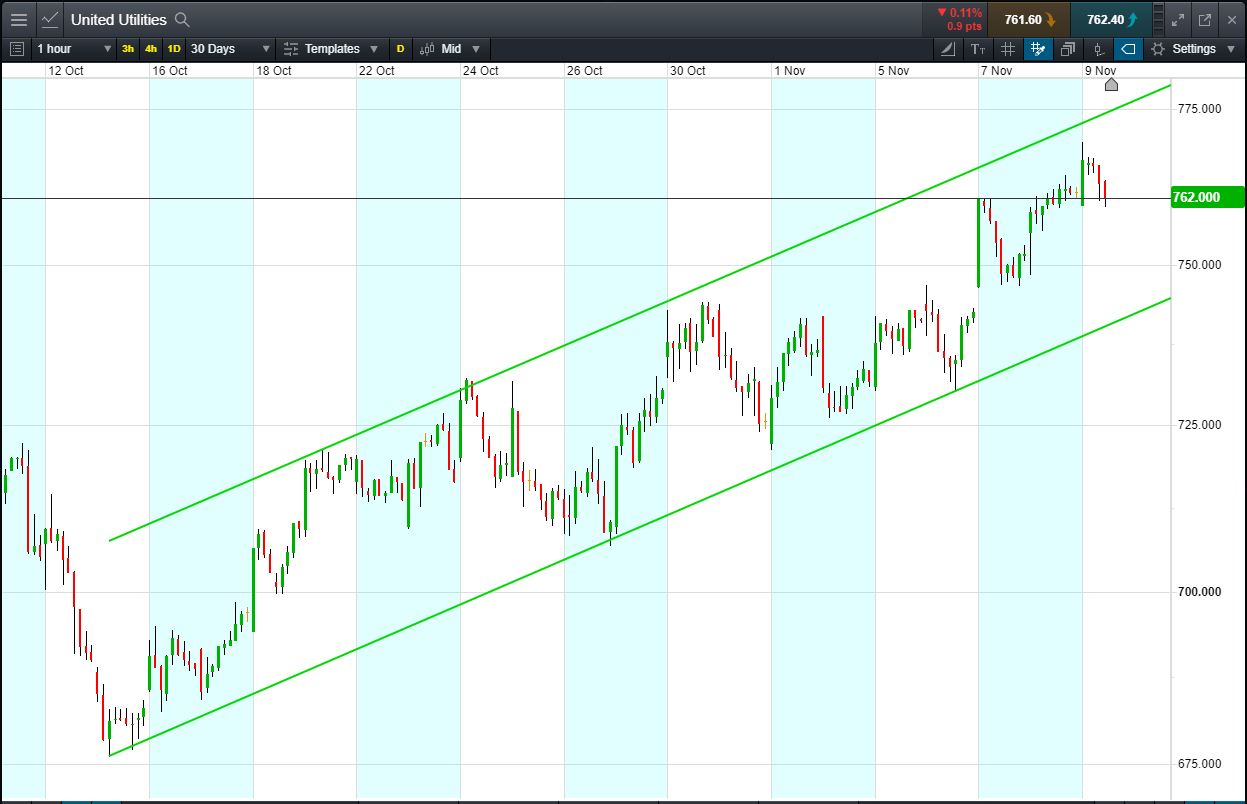
Task: Click the 7 Nov date label
Action: [996, 71]
